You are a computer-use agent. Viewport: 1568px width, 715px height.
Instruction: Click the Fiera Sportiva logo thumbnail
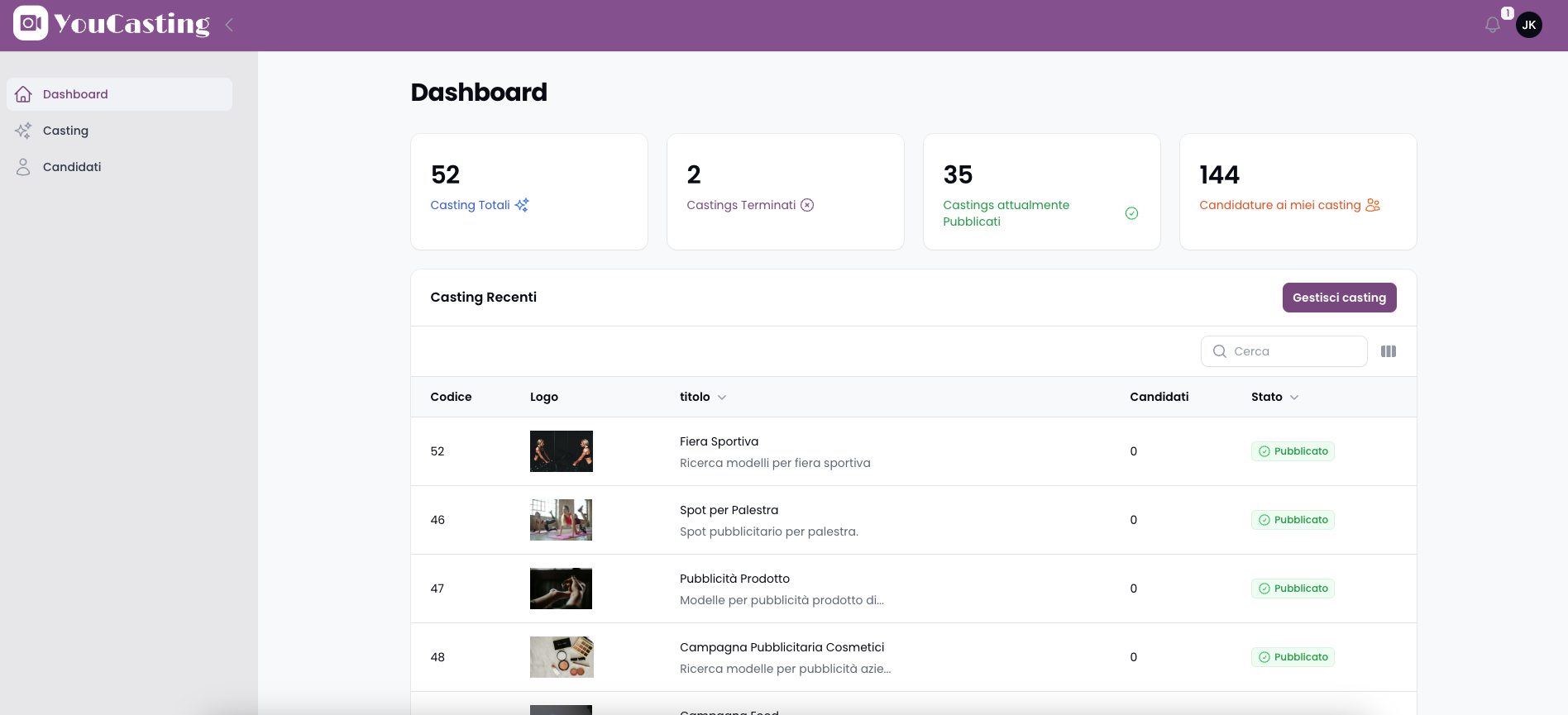[562, 451]
